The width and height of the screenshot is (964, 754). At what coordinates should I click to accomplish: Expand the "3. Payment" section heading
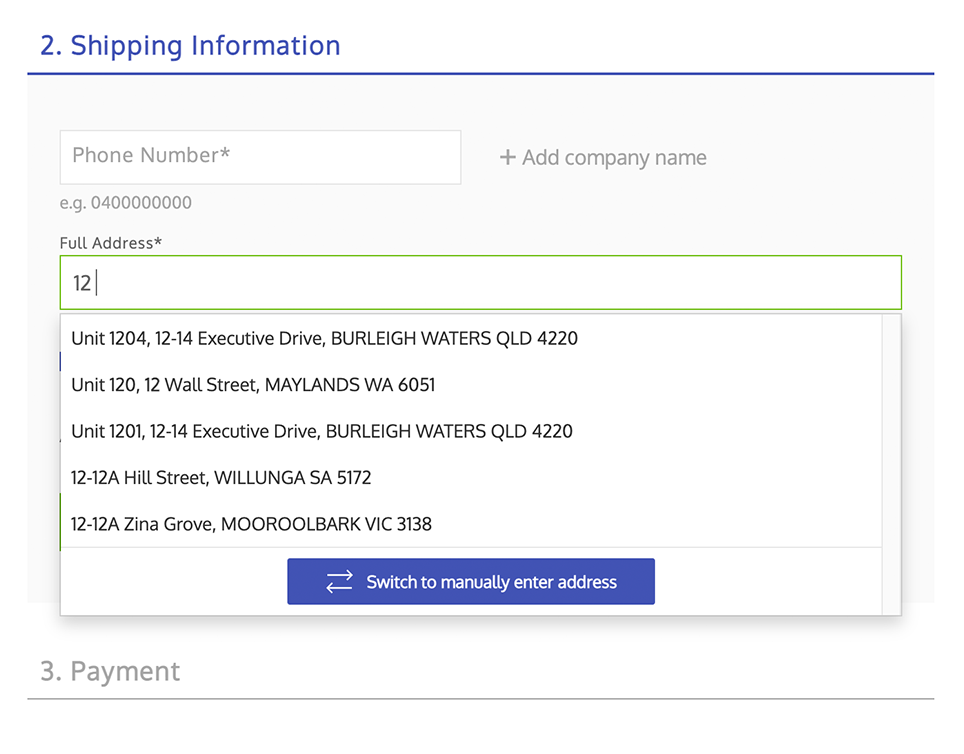pyautogui.click(x=110, y=671)
